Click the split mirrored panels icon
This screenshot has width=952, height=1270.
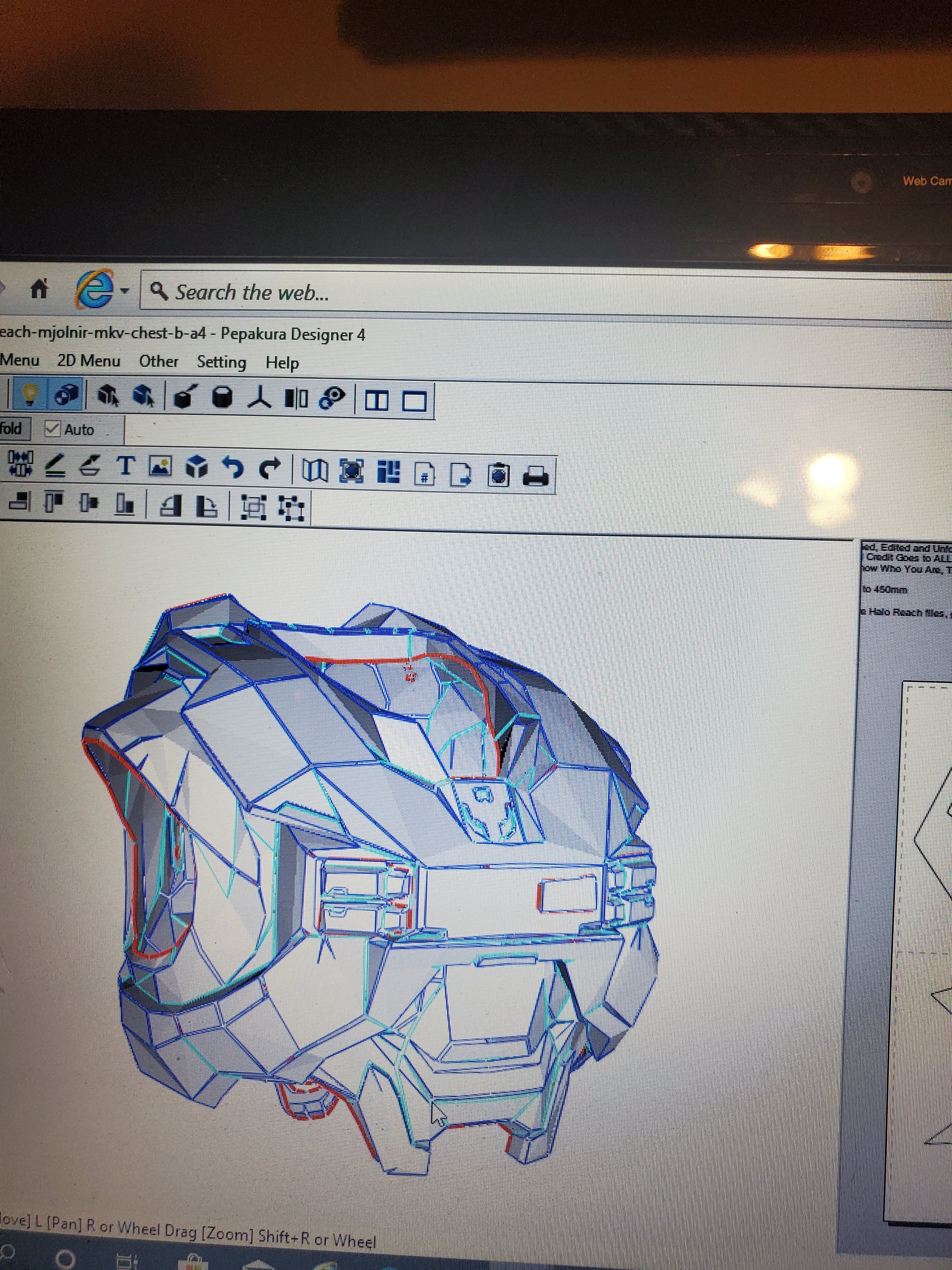(x=296, y=398)
